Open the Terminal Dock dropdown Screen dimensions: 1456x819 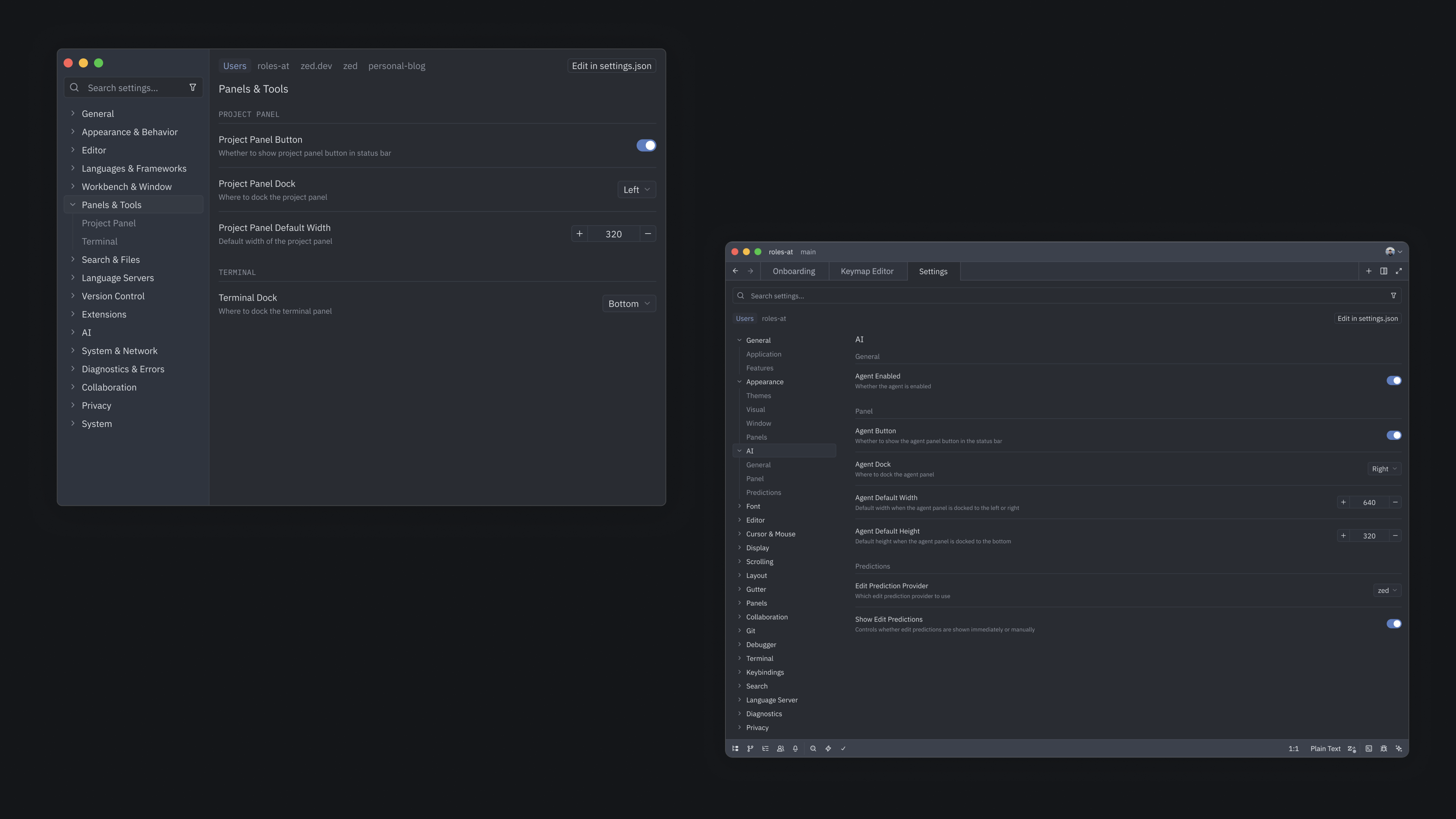(629, 303)
